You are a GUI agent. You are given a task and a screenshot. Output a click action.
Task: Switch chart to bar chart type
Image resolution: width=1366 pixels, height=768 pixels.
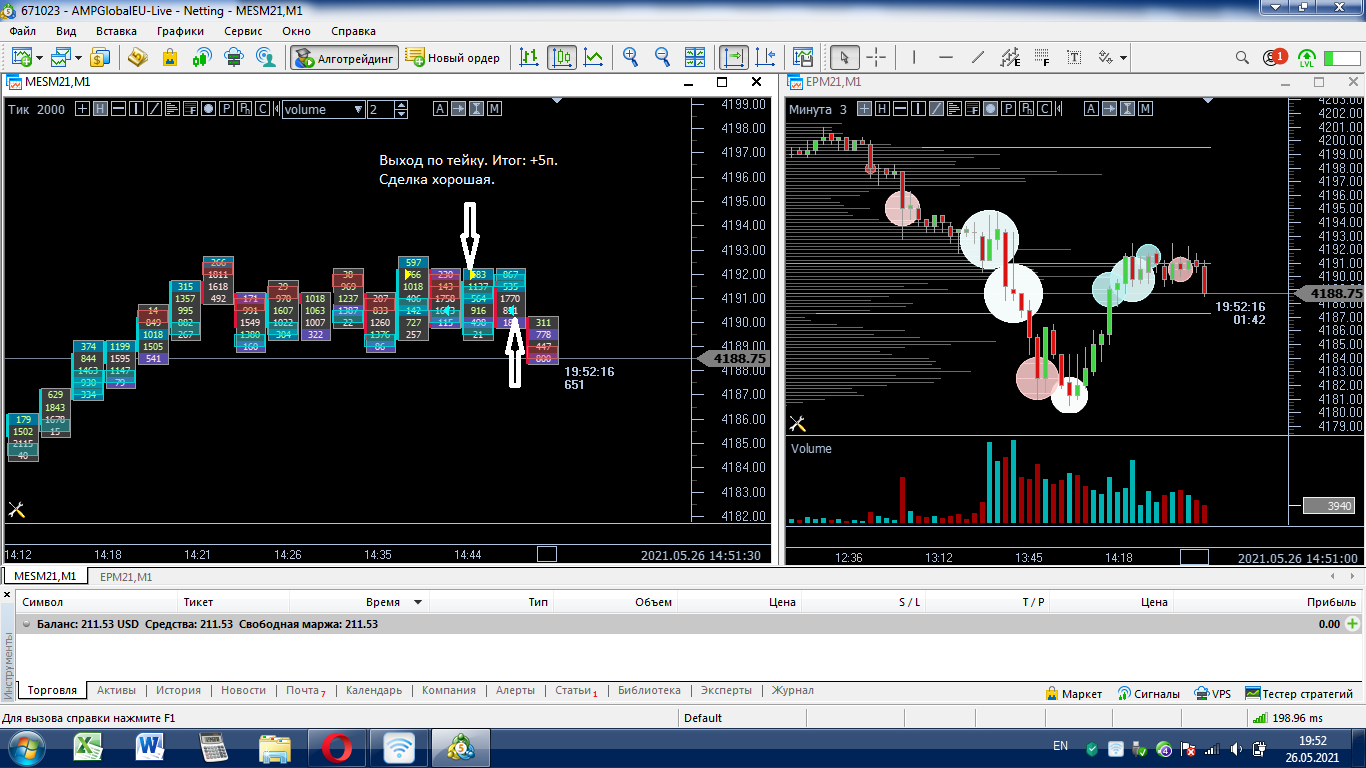click(x=530, y=57)
